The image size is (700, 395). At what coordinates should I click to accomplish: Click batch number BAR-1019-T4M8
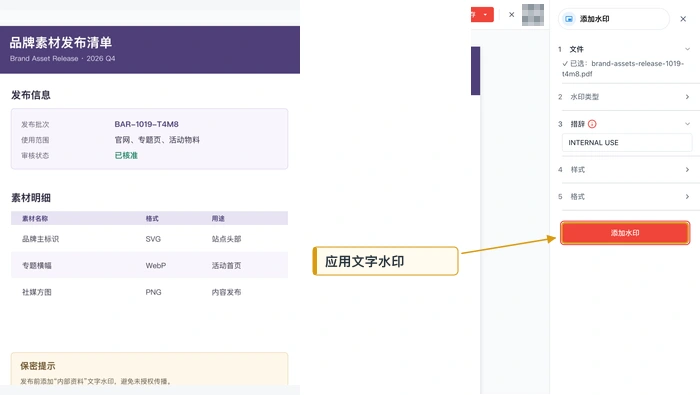click(146, 124)
